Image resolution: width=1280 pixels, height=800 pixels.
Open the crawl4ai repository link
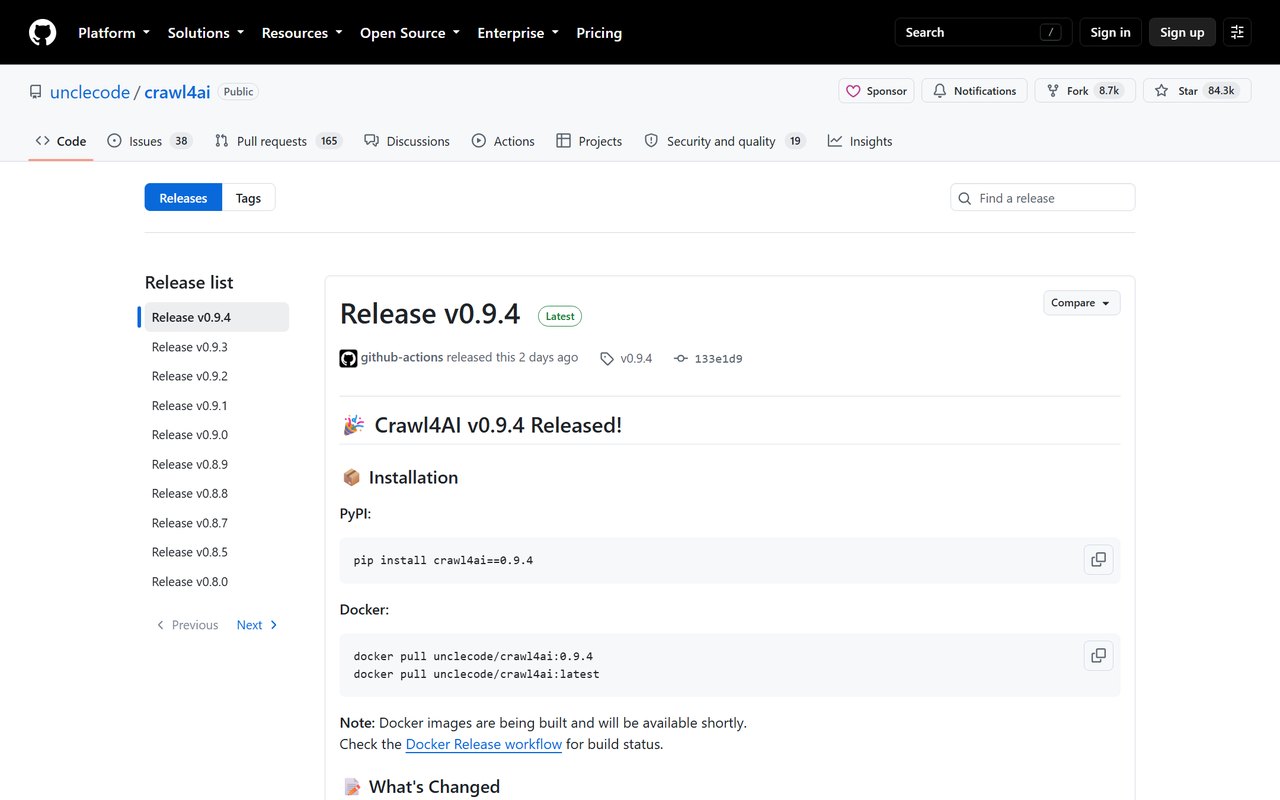[177, 92]
